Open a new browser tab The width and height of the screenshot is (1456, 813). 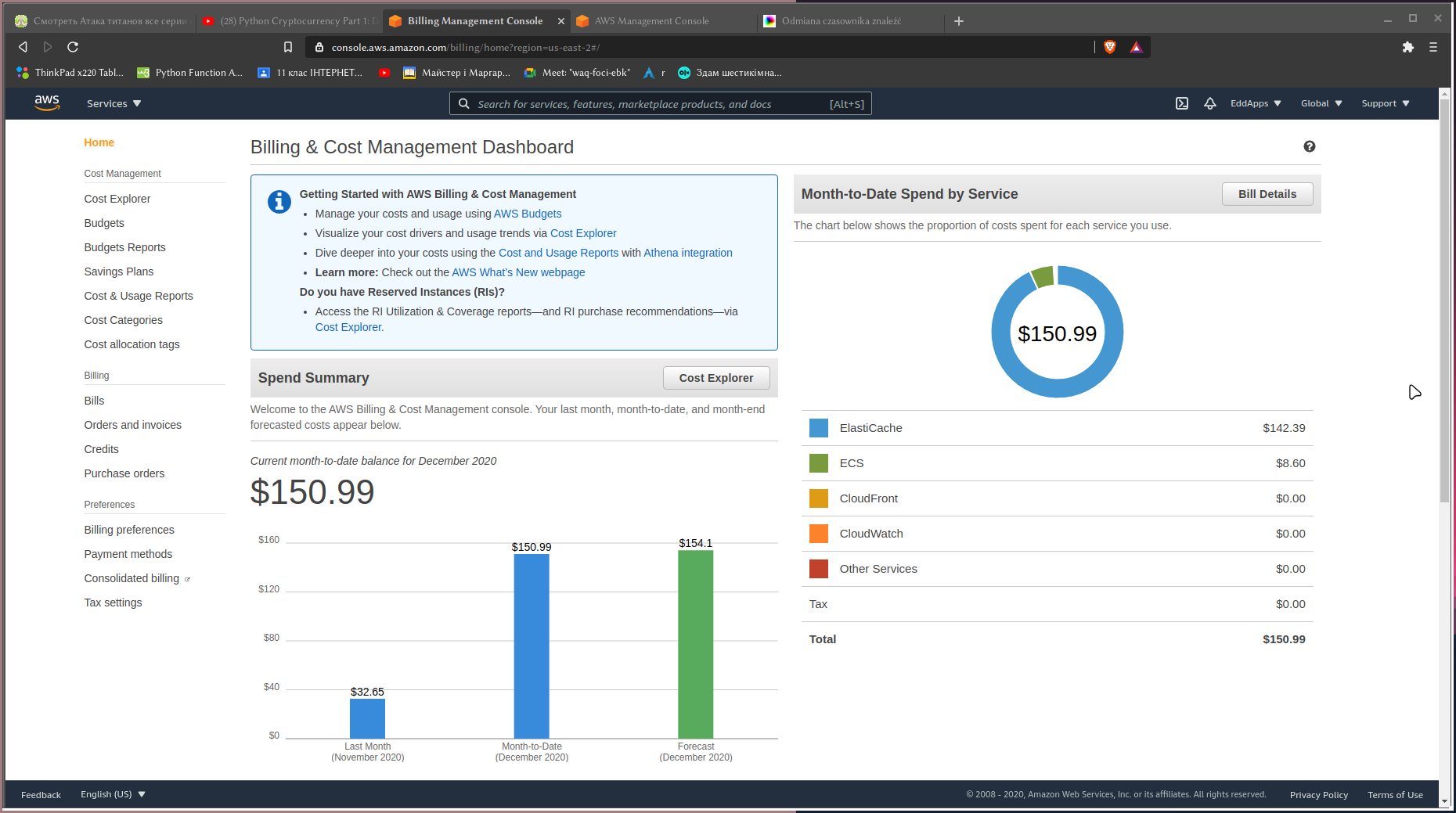click(959, 21)
